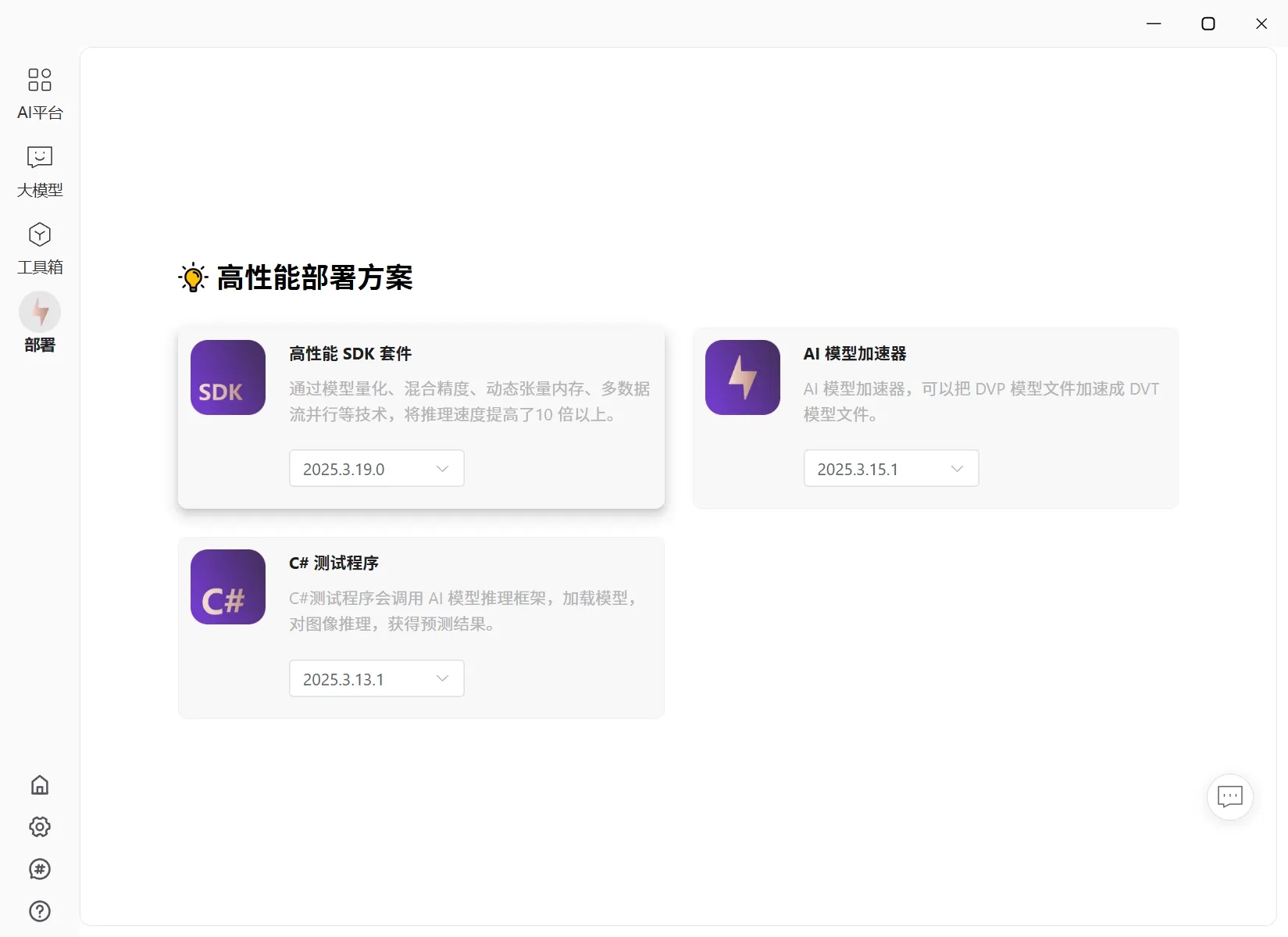Image resolution: width=1288 pixels, height=937 pixels.
Task: Expand the 2025.3.13.1 C# version dropdown
Action: click(376, 678)
